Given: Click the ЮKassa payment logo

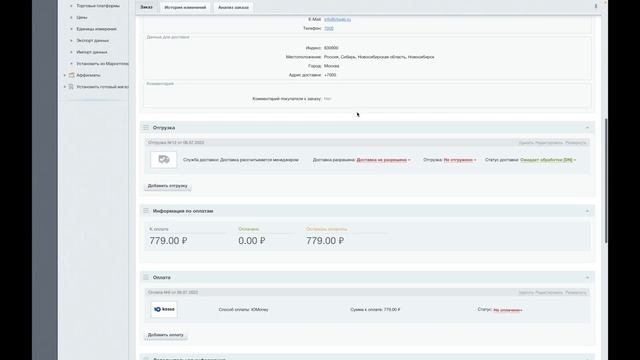Looking at the screenshot, I should [x=164, y=309].
